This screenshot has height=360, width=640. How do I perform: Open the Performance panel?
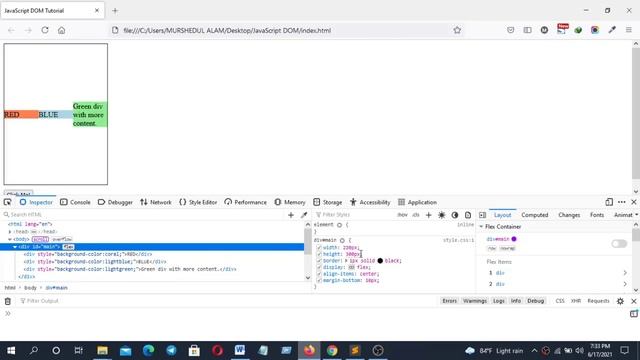click(245, 202)
